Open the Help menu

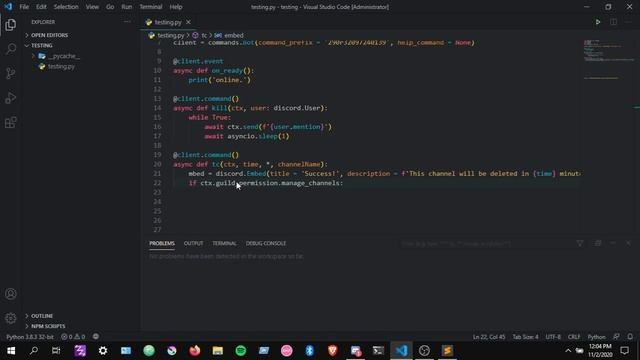click(176, 7)
